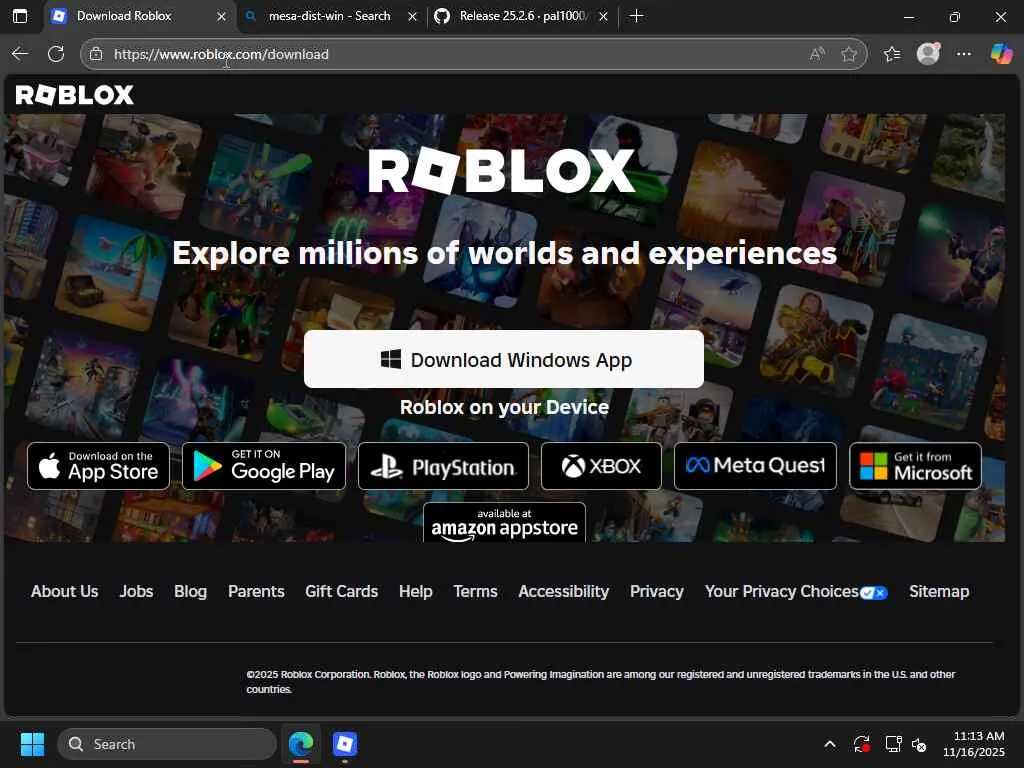
Task: Open the Sitemap footer link
Action: coord(939,592)
